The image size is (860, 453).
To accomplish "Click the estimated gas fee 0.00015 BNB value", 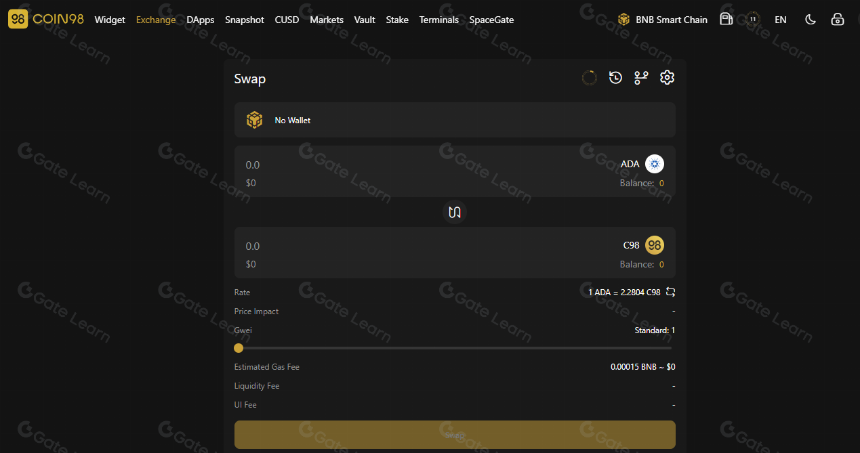I will [x=643, y=367].
